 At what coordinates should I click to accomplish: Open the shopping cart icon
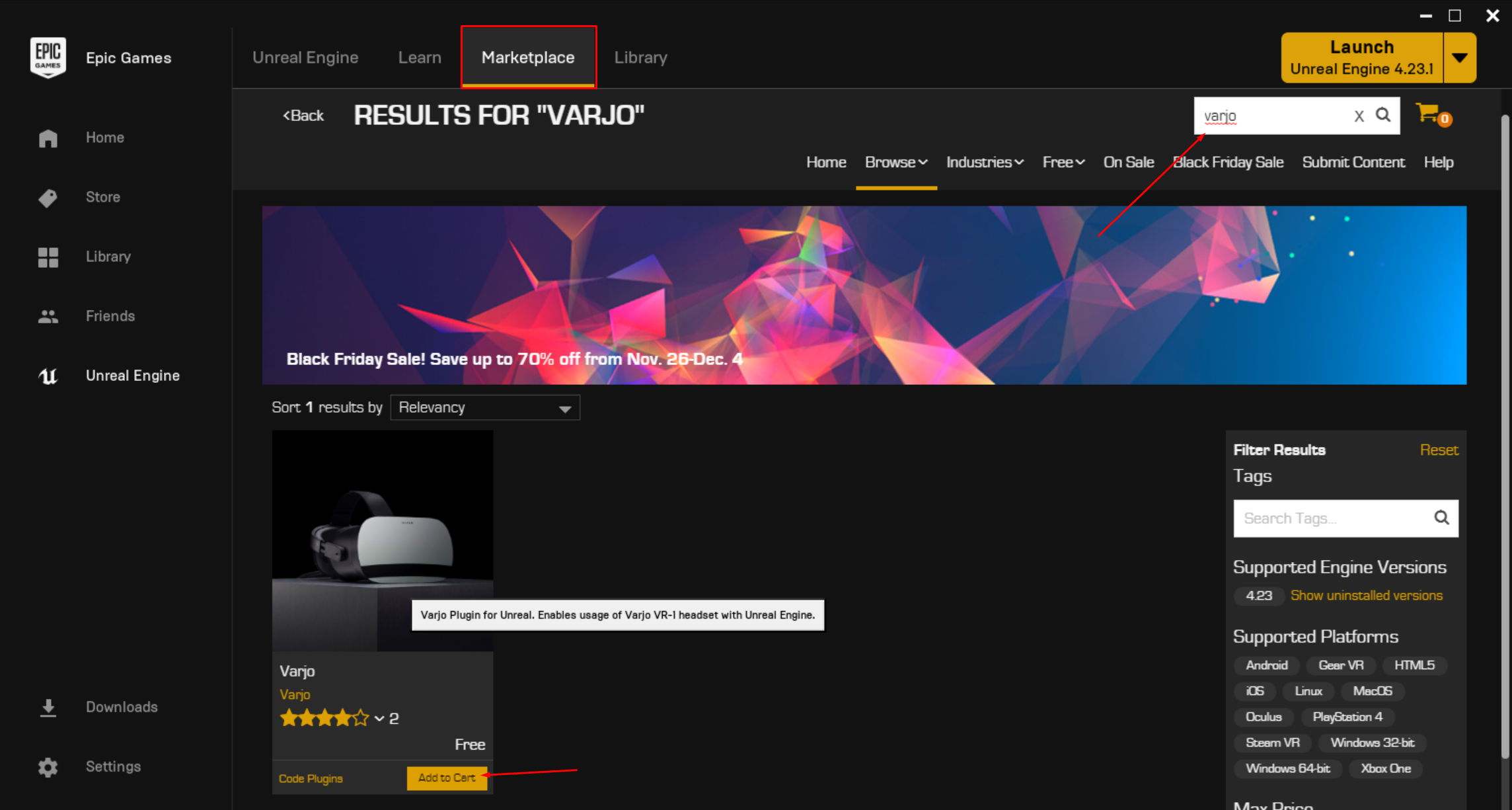[x=1432, y=114]
